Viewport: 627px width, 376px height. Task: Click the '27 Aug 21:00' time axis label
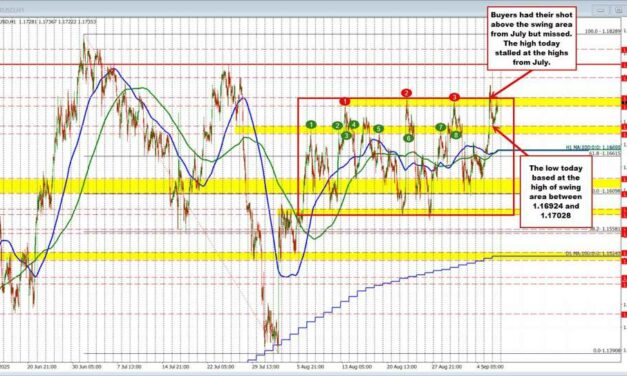click(x=447, y=366)
